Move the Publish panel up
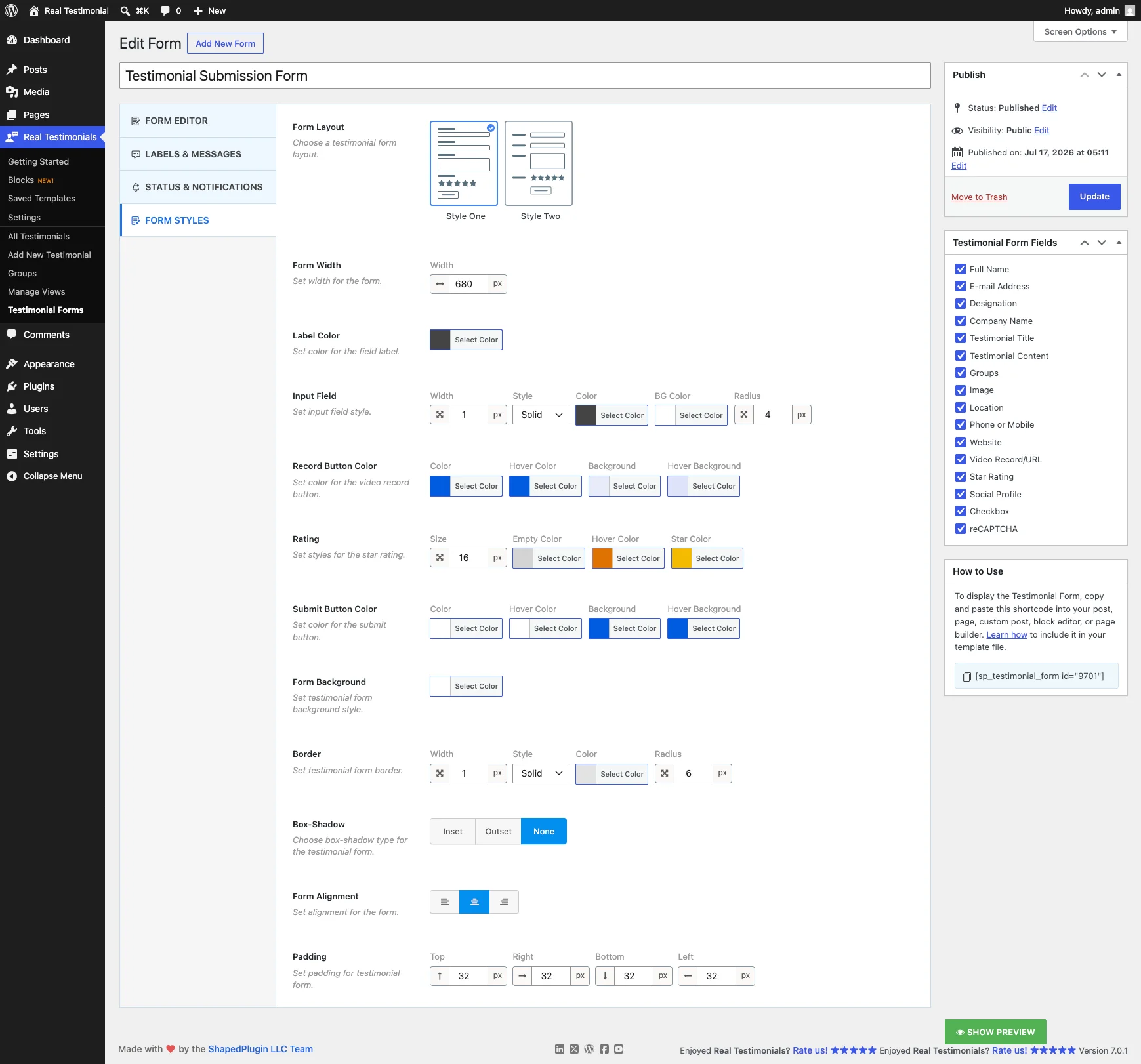The height and width of the screenshot is (1064, 1141). point(1085,75)
